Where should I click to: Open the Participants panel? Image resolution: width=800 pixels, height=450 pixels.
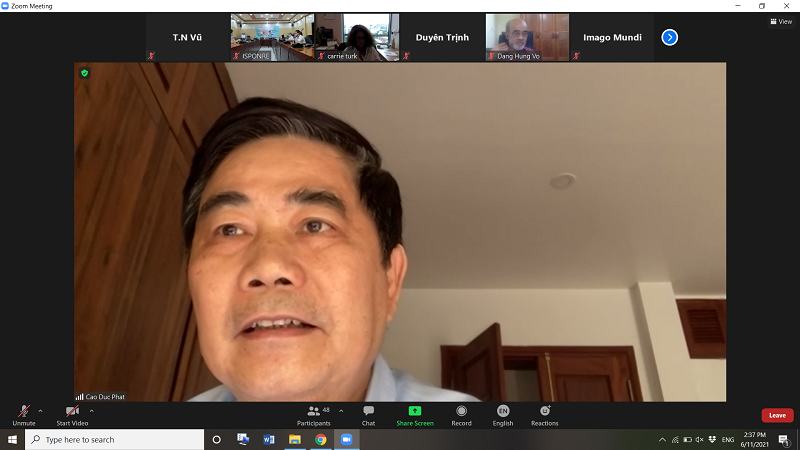[x=314, y=412]
